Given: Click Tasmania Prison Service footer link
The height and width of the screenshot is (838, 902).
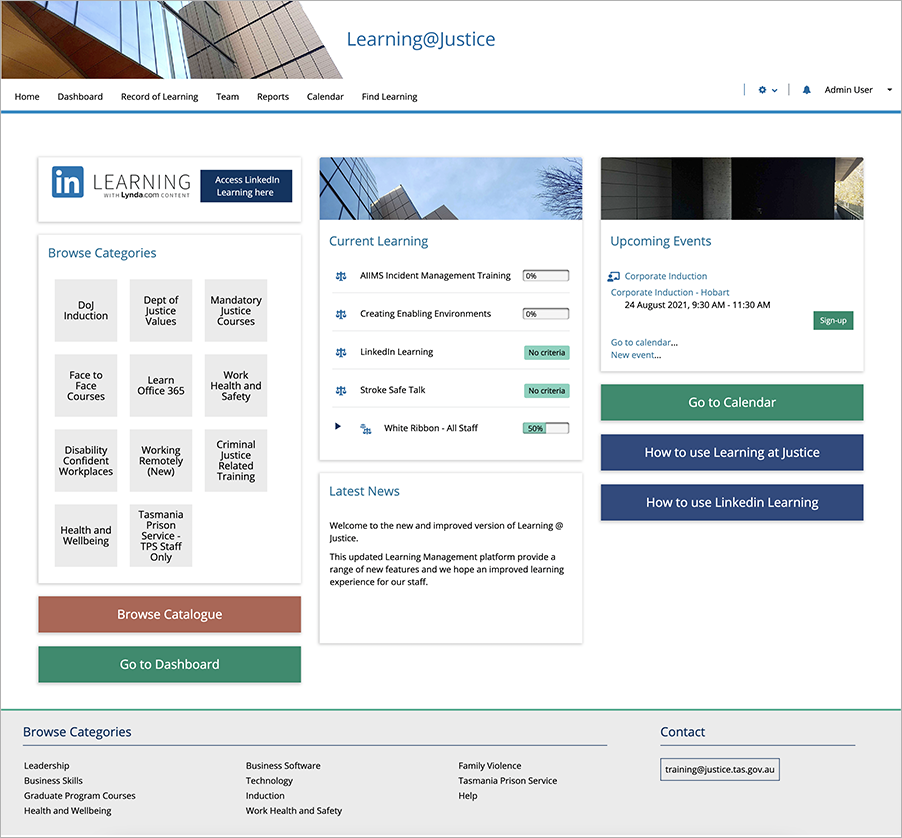Looking at the screenshot, I should 507,780.
